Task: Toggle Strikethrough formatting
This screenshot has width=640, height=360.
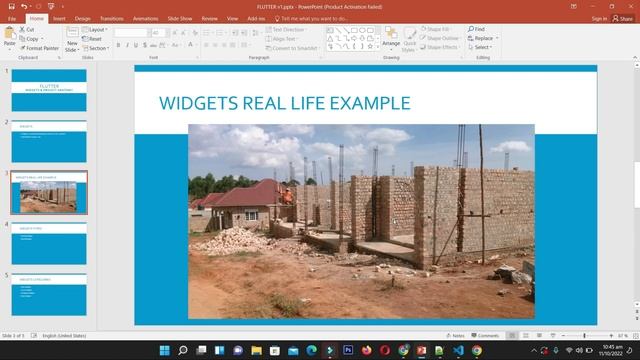Action: coord(153,45)
